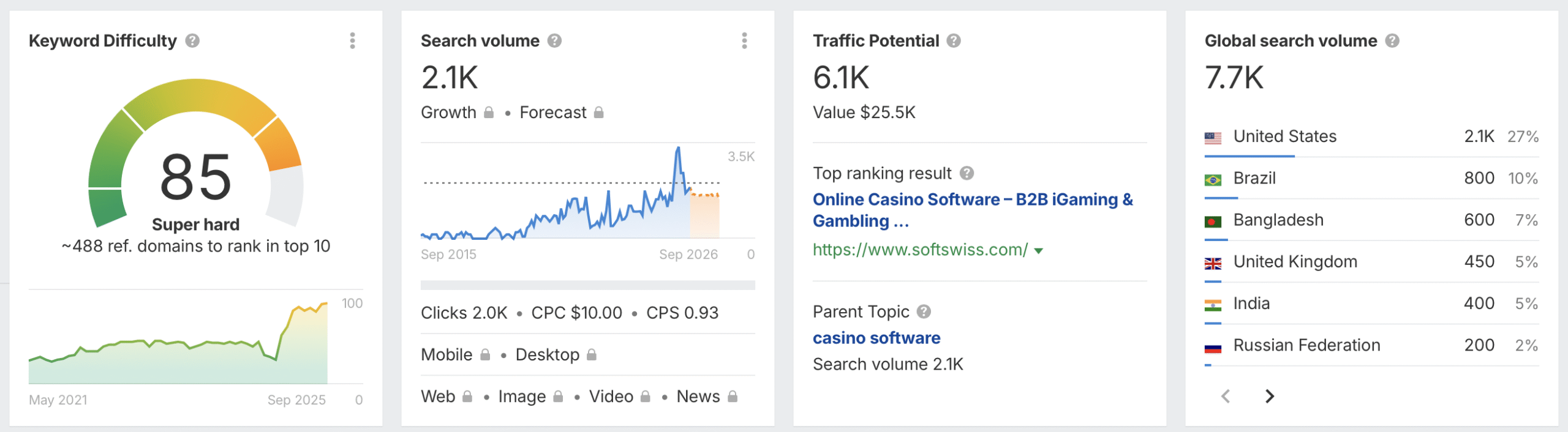1568x432 pixels.
Task: Click the gray clicks distribution bar
Action: point(587,285)
